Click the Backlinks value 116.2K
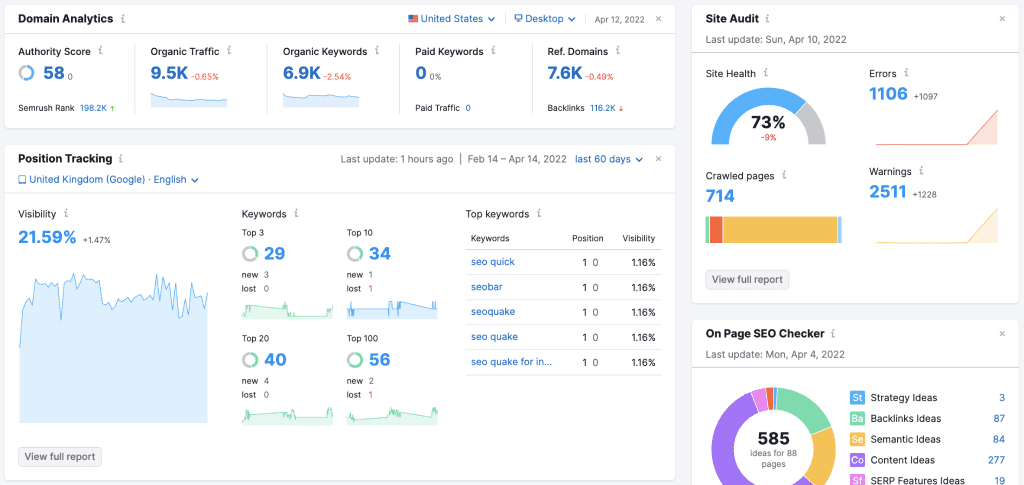 (603, 108)
